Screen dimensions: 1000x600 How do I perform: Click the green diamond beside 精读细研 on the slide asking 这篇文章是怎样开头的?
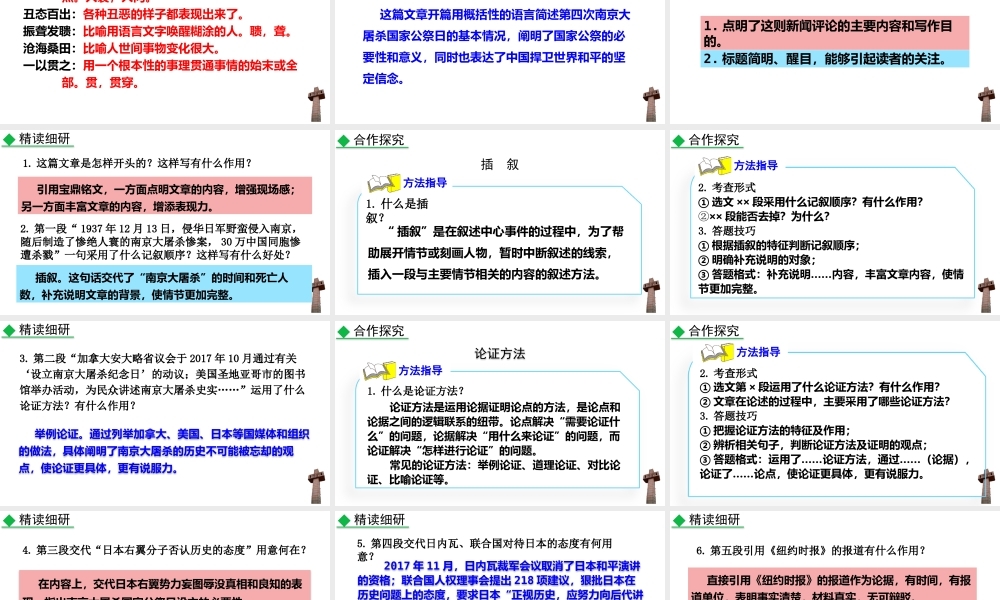pos(9,140)
